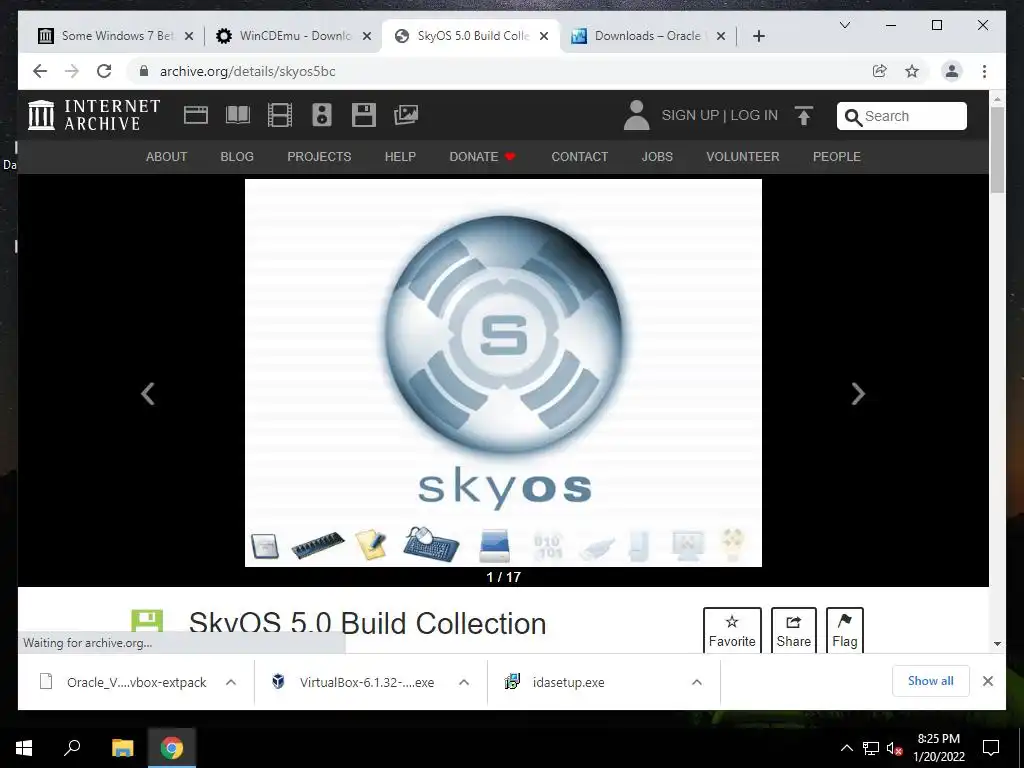Click the muted volume tray icon
The height and width of the screenshot is (768, 1024).
pyautogui.click(x=894, y=748)
